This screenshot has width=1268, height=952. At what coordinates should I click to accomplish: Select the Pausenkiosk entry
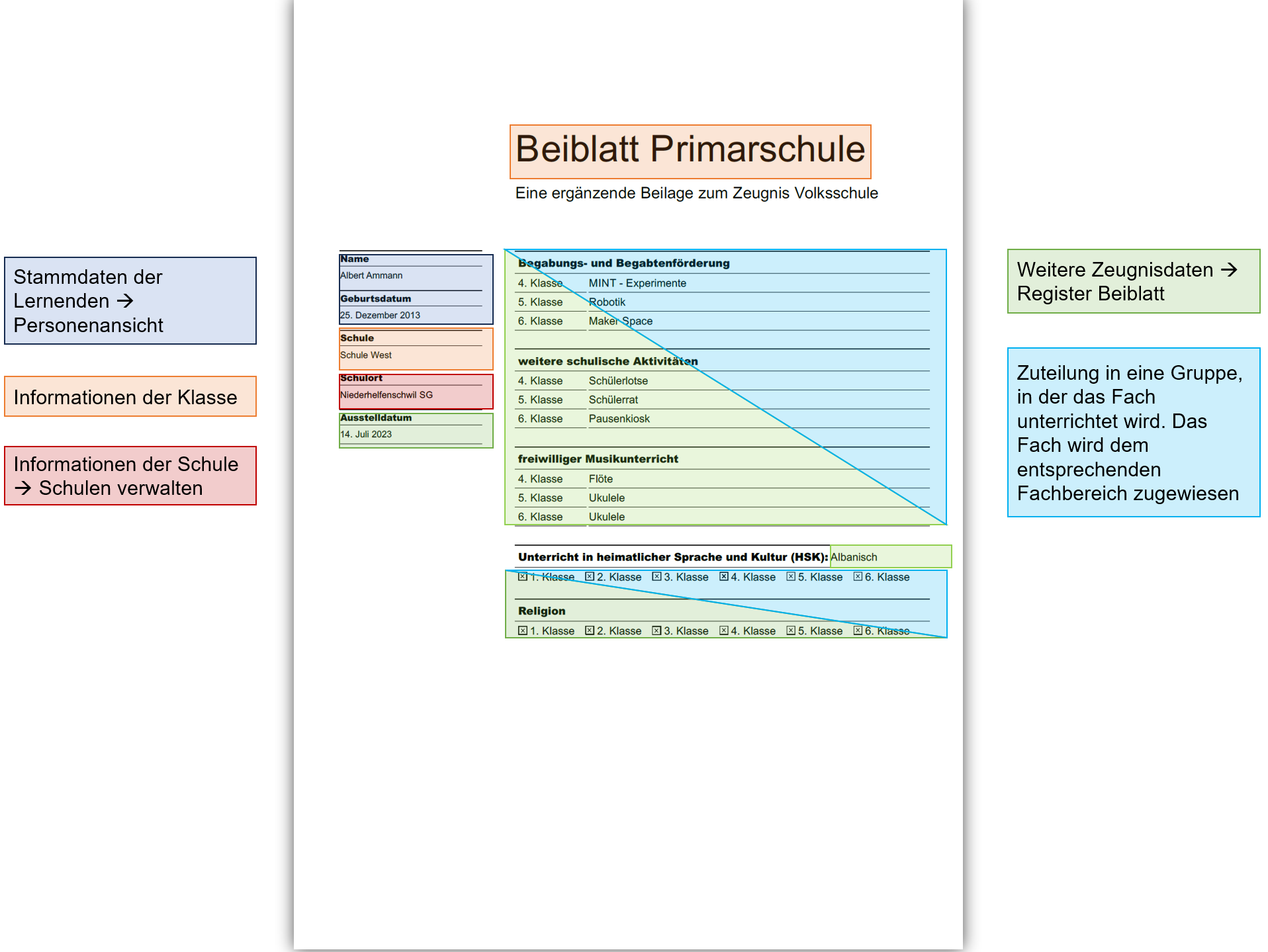(x=619, y=419)
